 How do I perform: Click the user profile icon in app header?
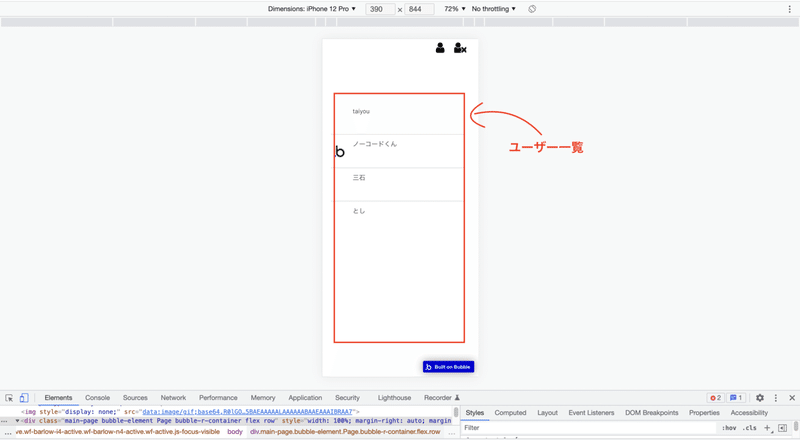click(x=440, y=48)
